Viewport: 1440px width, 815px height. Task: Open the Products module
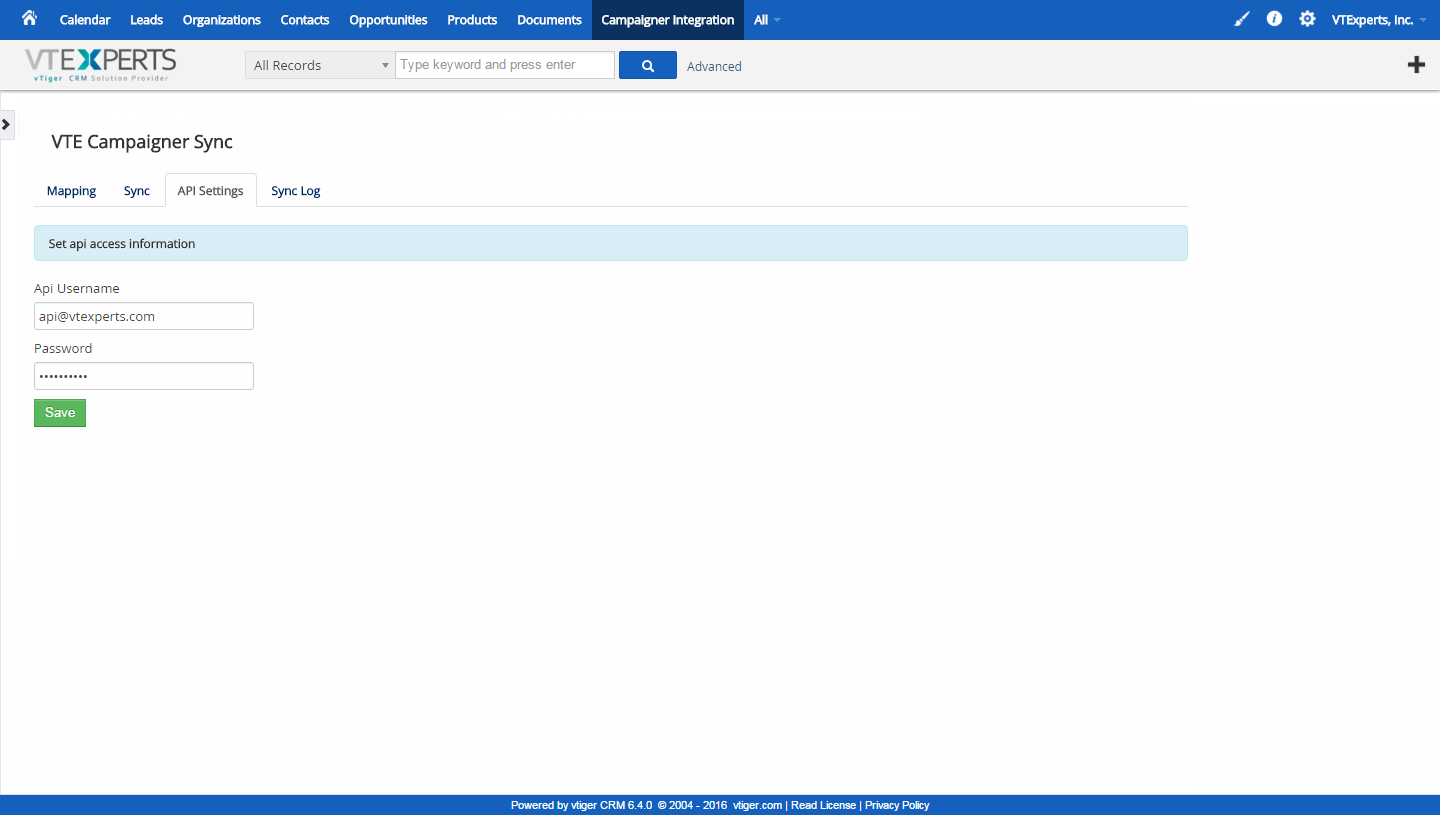click(x=472, y=20)
